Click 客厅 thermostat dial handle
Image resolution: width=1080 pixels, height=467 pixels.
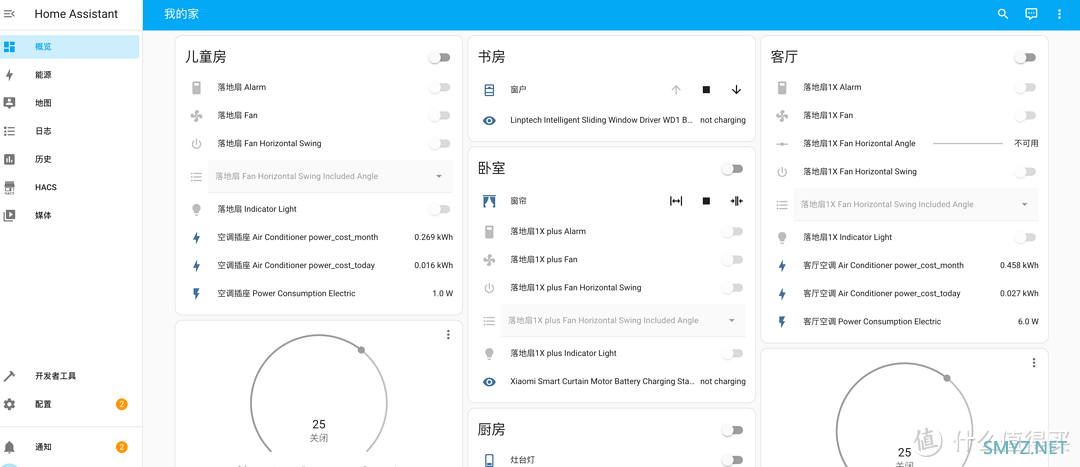pyautogui.click(x=947, y=378)
